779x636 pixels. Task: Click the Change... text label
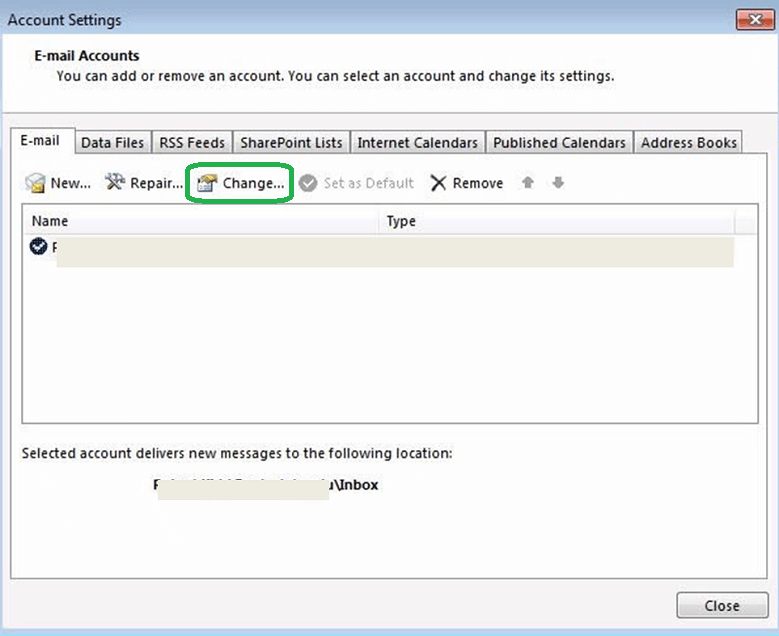coord(253,183)
